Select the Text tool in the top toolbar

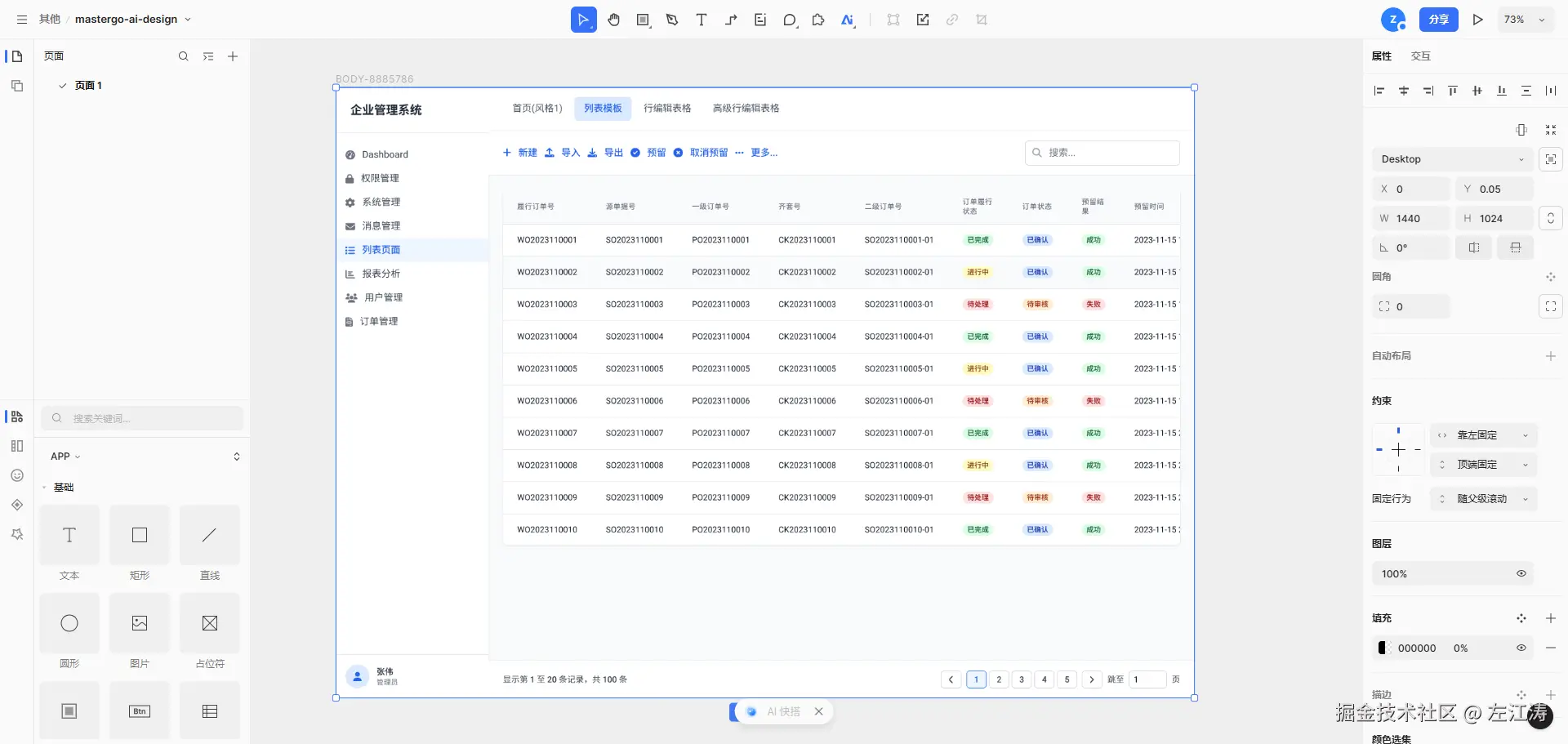(x=702, y=20)
